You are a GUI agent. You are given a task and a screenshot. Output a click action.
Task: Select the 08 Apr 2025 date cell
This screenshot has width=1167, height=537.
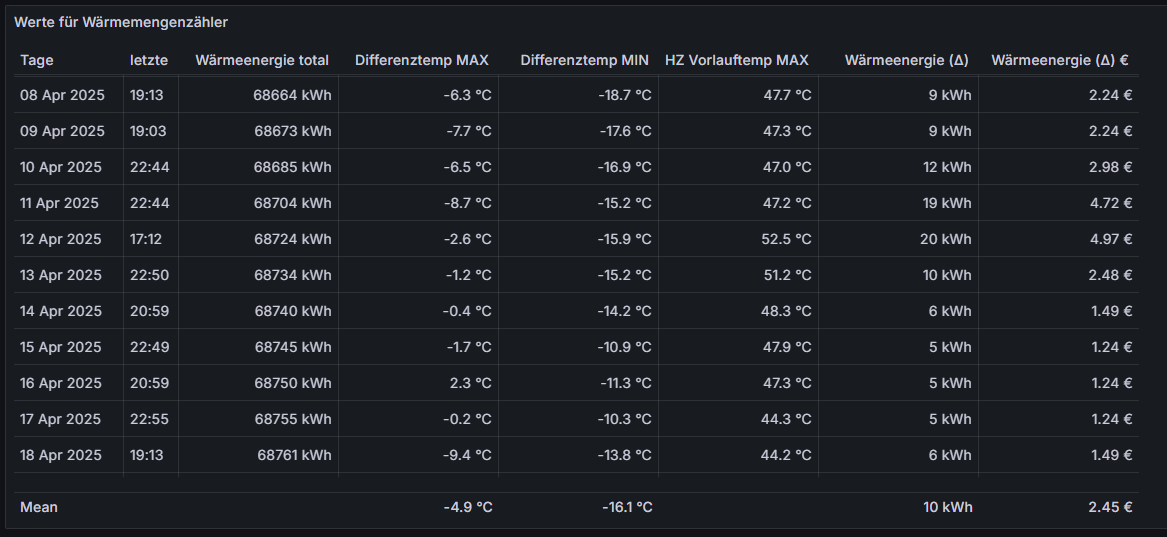[63, 95]
